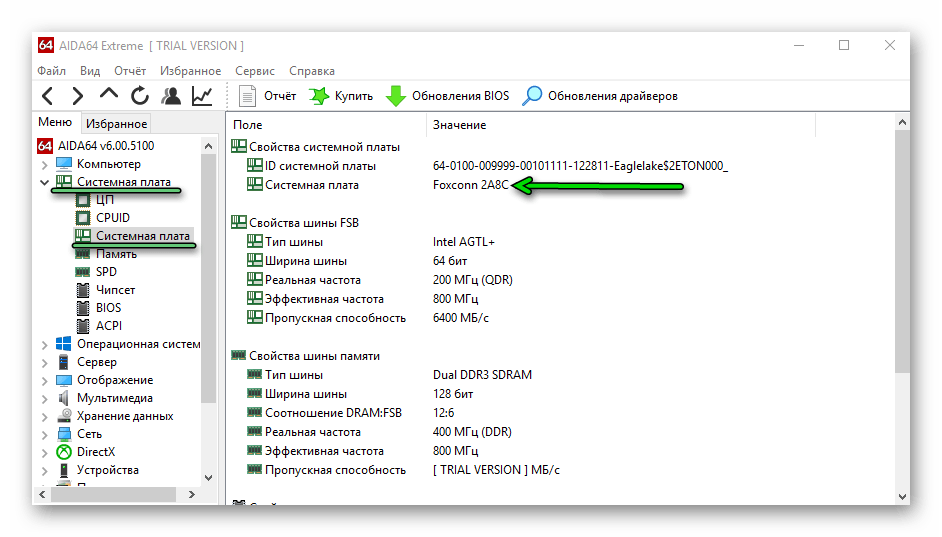Select CPUID in the tree

coord(112,217)
